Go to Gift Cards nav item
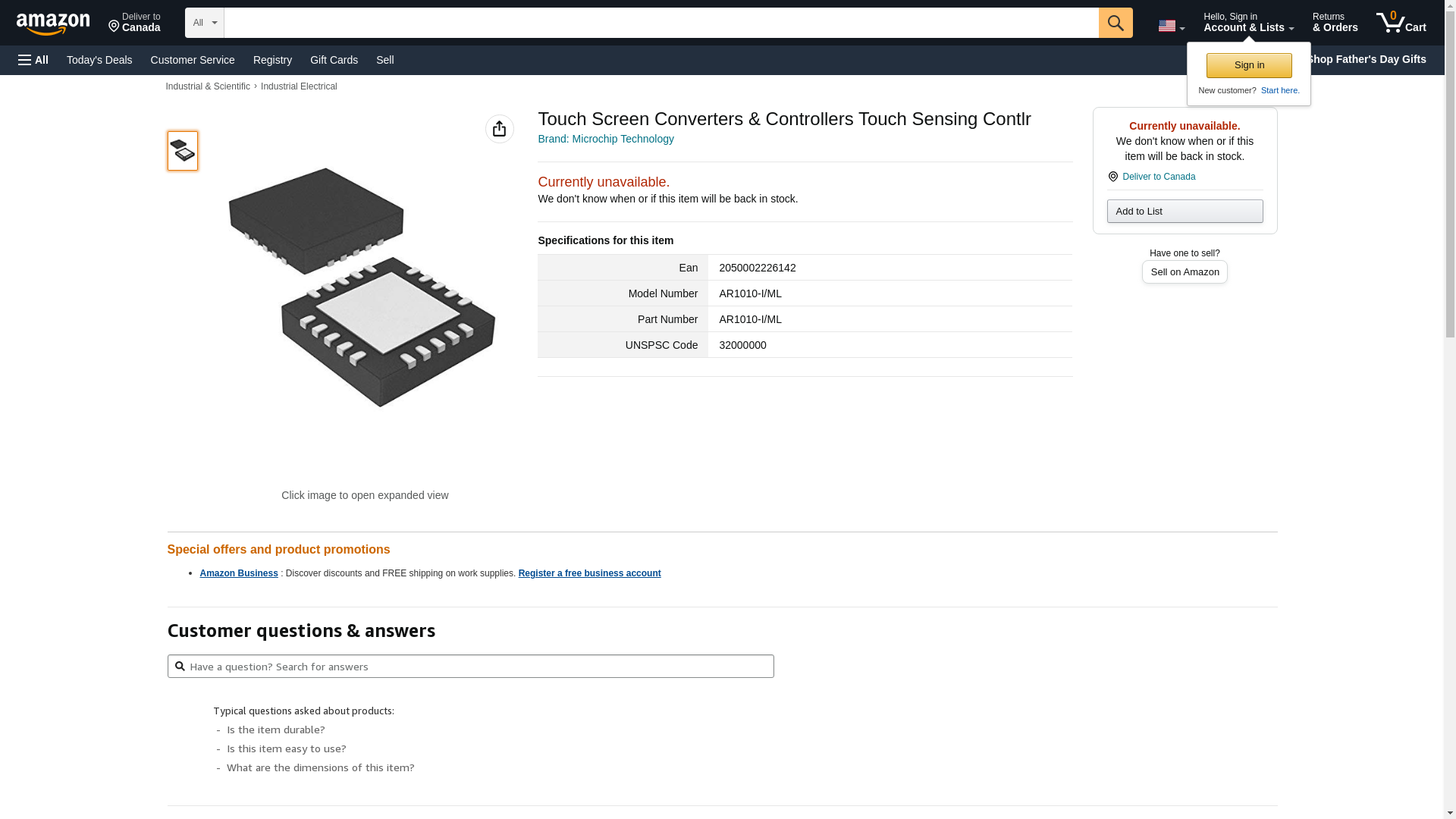 334,60
